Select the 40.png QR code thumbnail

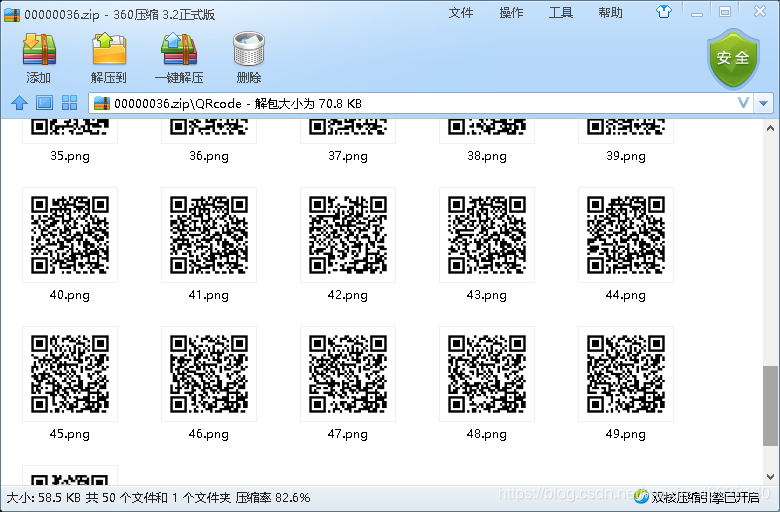click(x=70, y=235)
